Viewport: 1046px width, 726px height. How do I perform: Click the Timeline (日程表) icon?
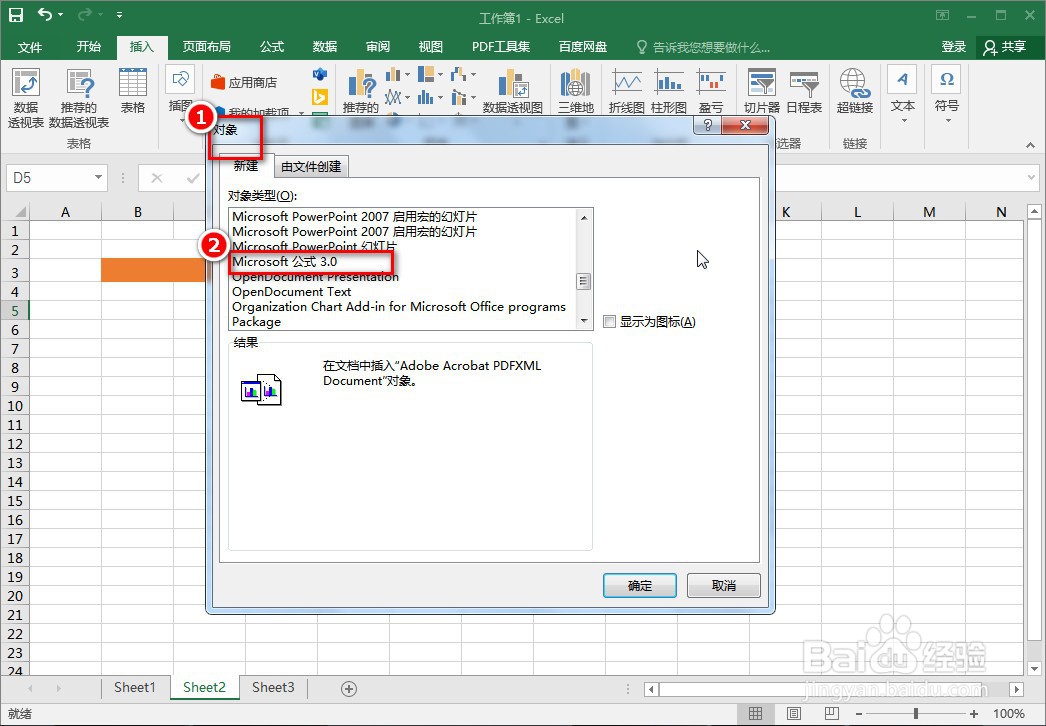point(804,91)
